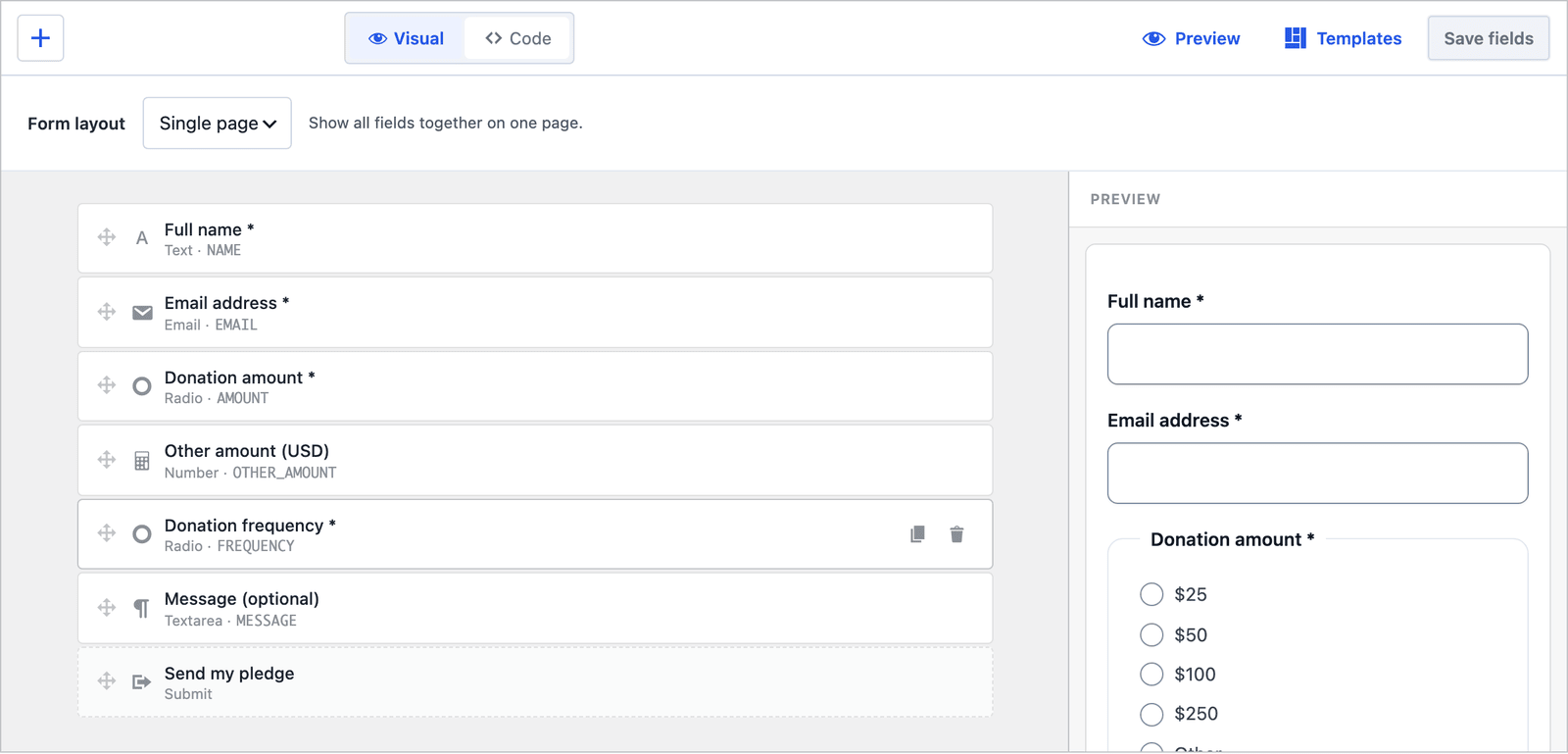The image size is (1568, 754).
Task: Click Save fields button
Action: tap(1488, 38)
